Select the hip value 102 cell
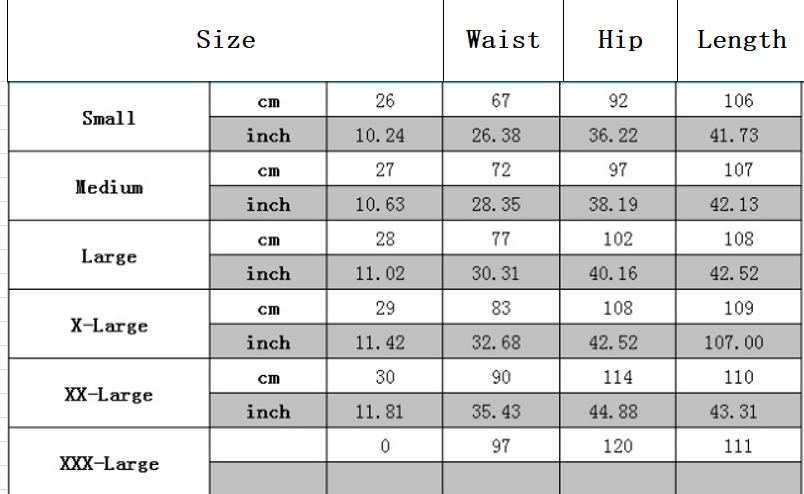This screenshot has width=804, height=494. [x=618, y=239]
